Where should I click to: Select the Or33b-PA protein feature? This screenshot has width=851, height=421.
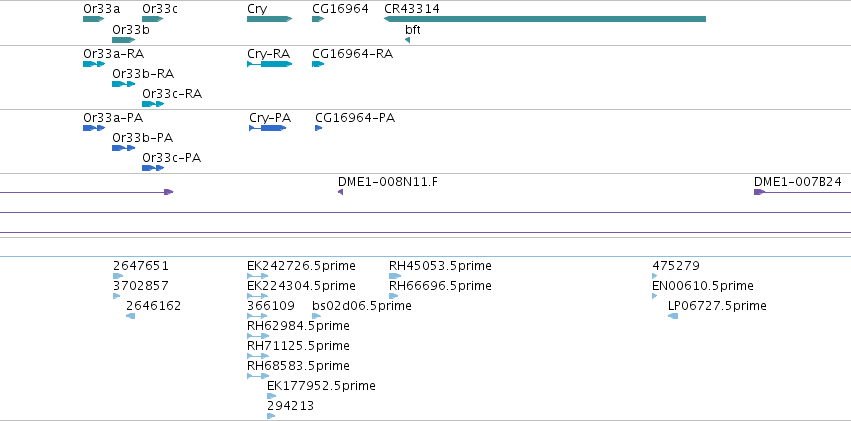(x=124, y=148)
